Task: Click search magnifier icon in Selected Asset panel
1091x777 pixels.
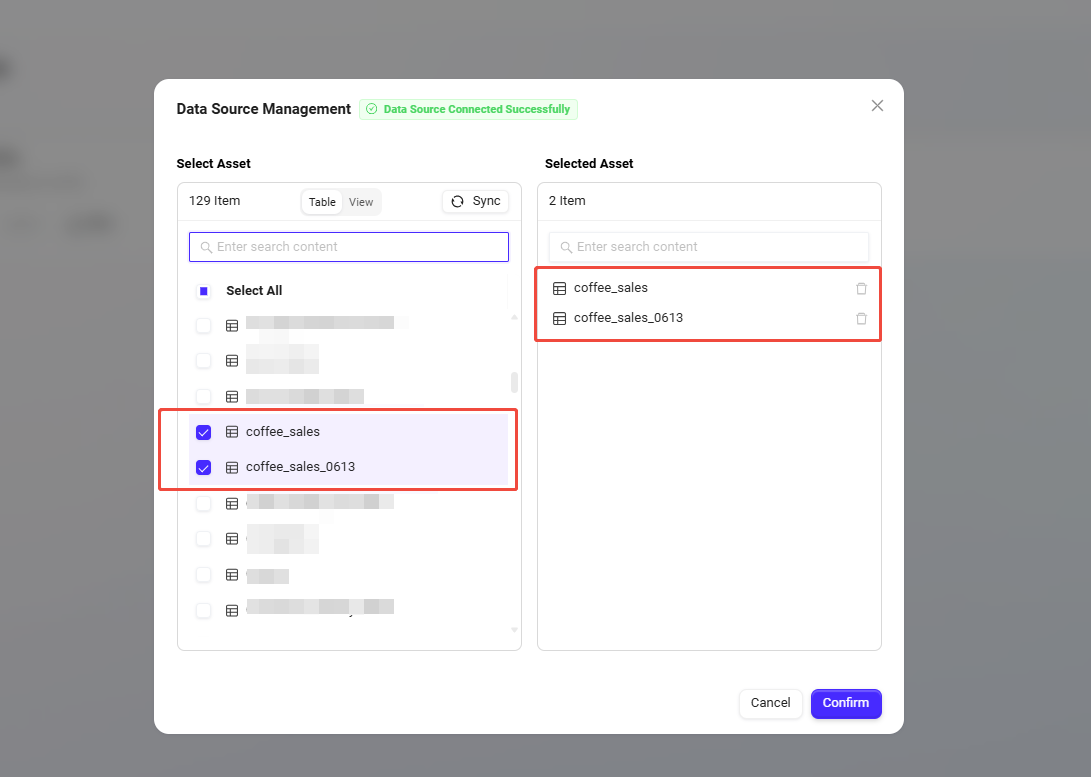Action: coord(566,247)
